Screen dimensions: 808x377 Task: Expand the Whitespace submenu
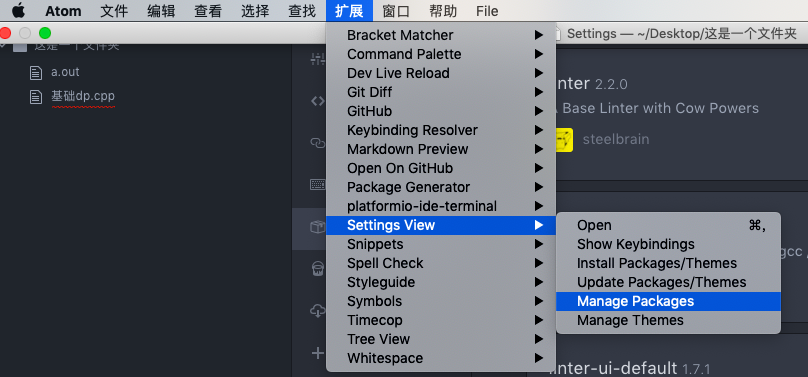[x=441, y=358]
